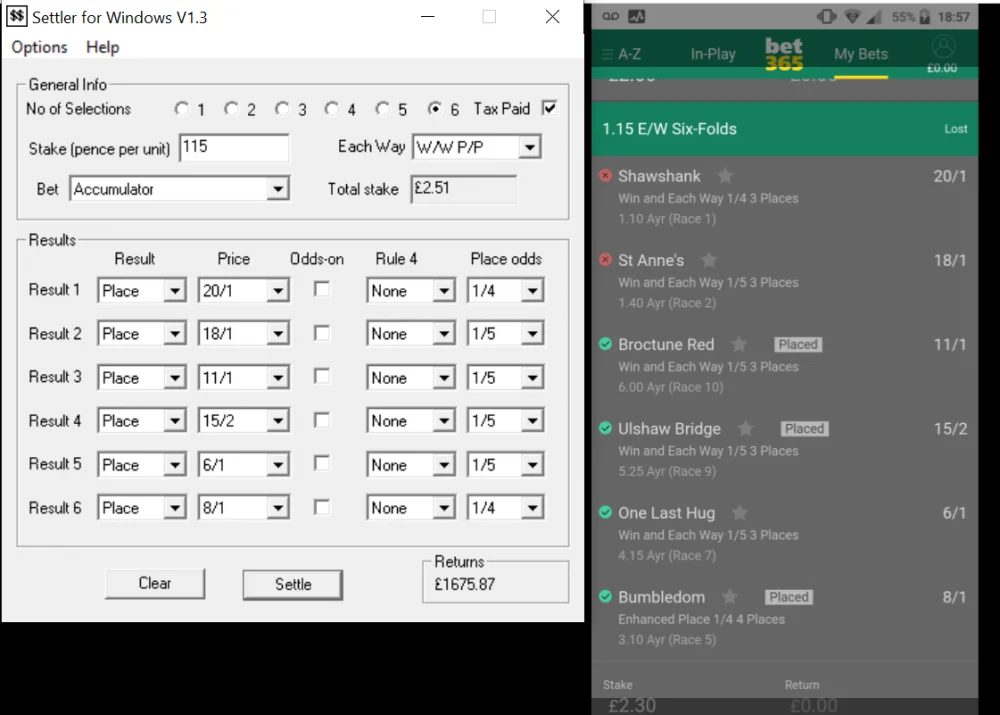Switch to the My Bets tab
This screenshot has height=715, width=1000.
(861, 54)
